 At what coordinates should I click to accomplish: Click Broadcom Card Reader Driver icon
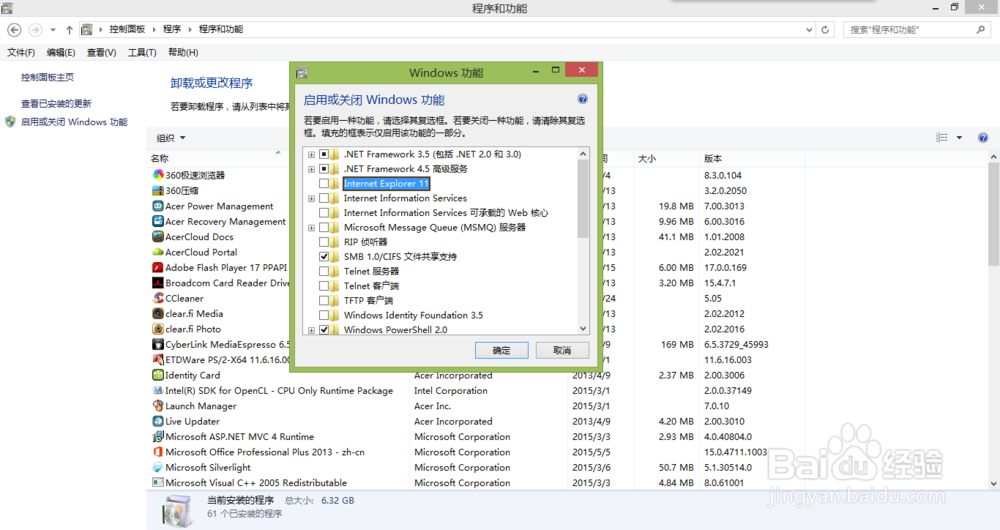[158, 283]
